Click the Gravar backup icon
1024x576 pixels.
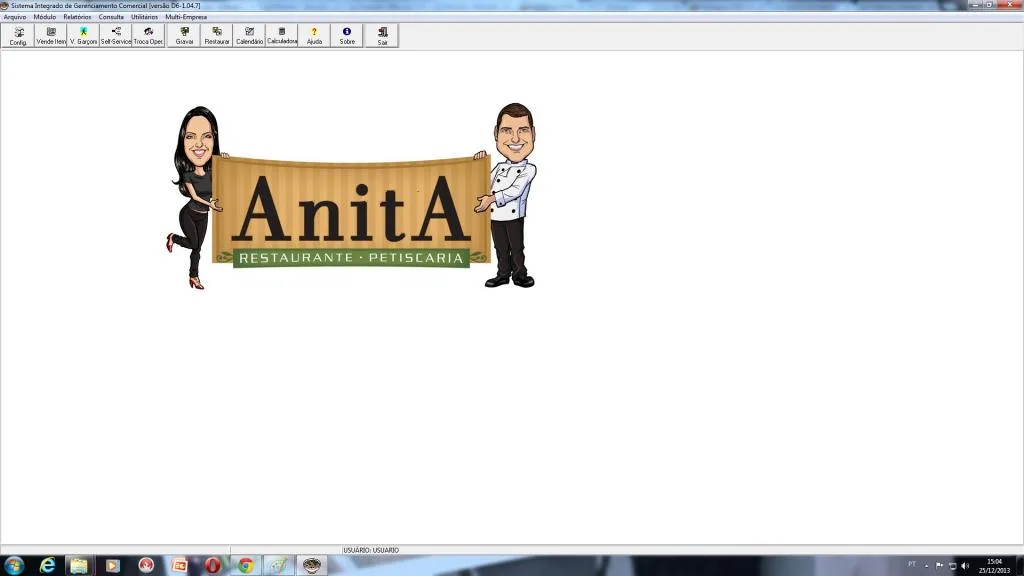pyautogui.click(x=184, y=36)
